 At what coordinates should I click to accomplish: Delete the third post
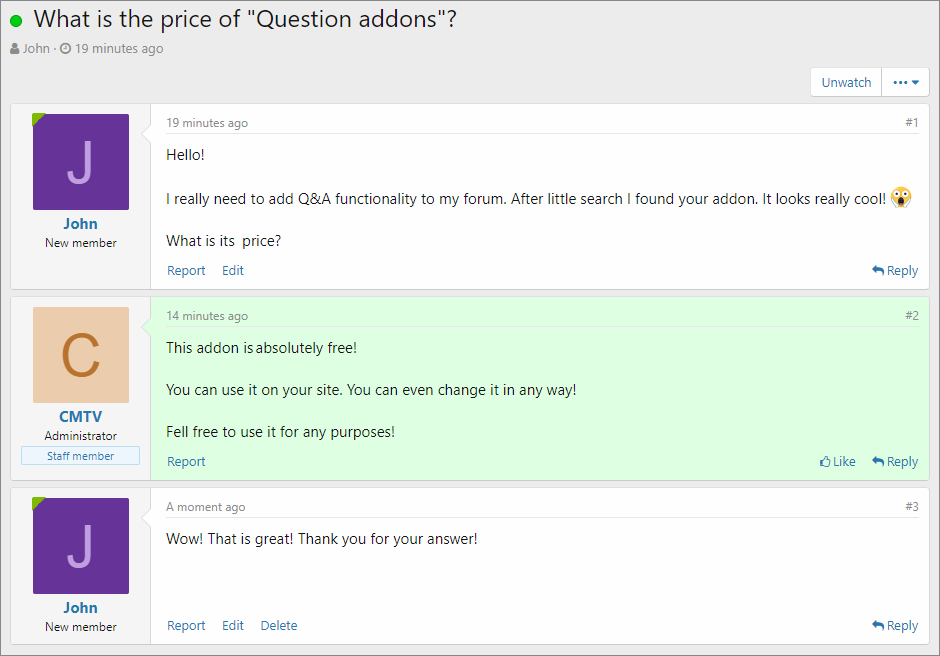tap(279, 626)
